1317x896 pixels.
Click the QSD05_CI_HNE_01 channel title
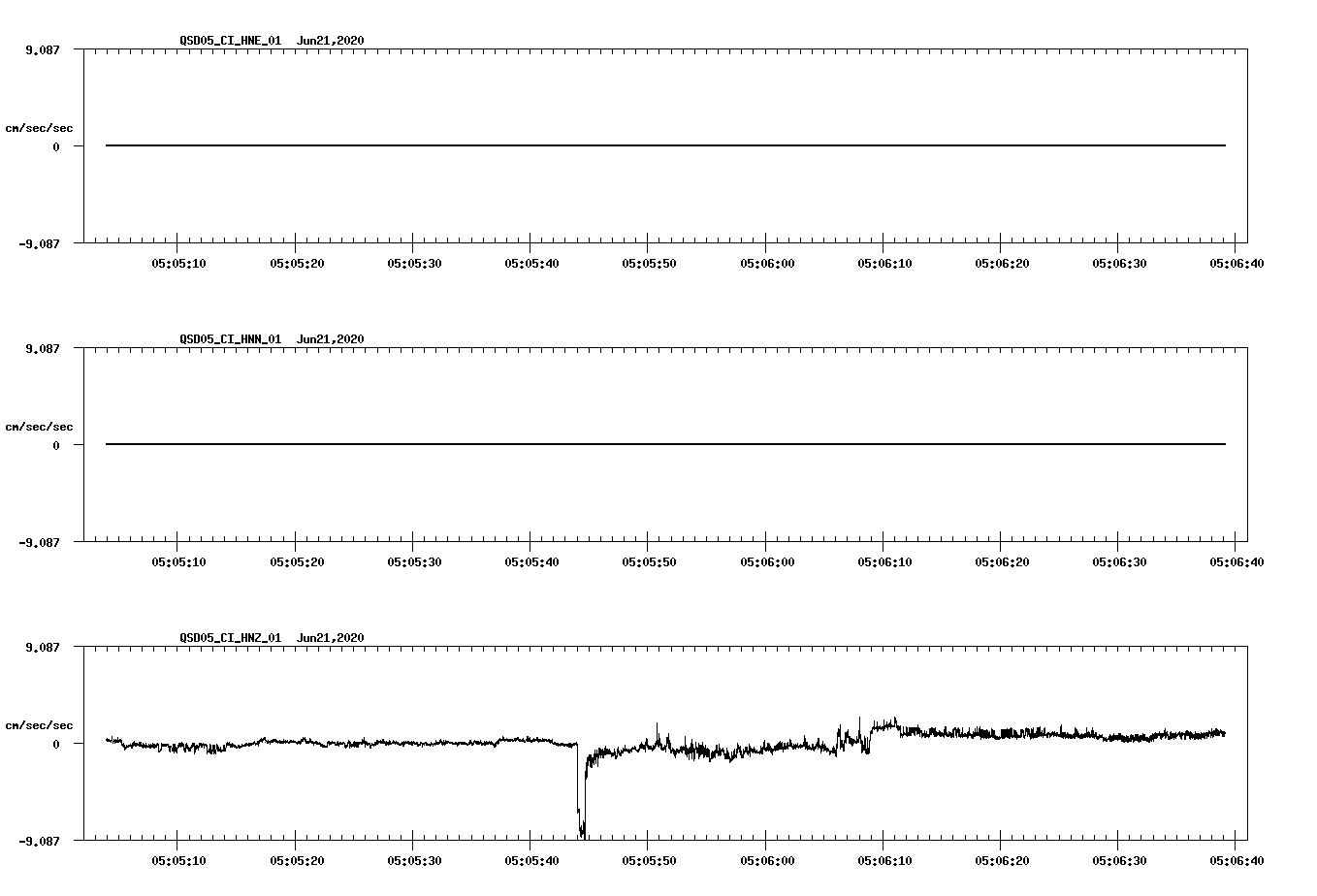231,41
